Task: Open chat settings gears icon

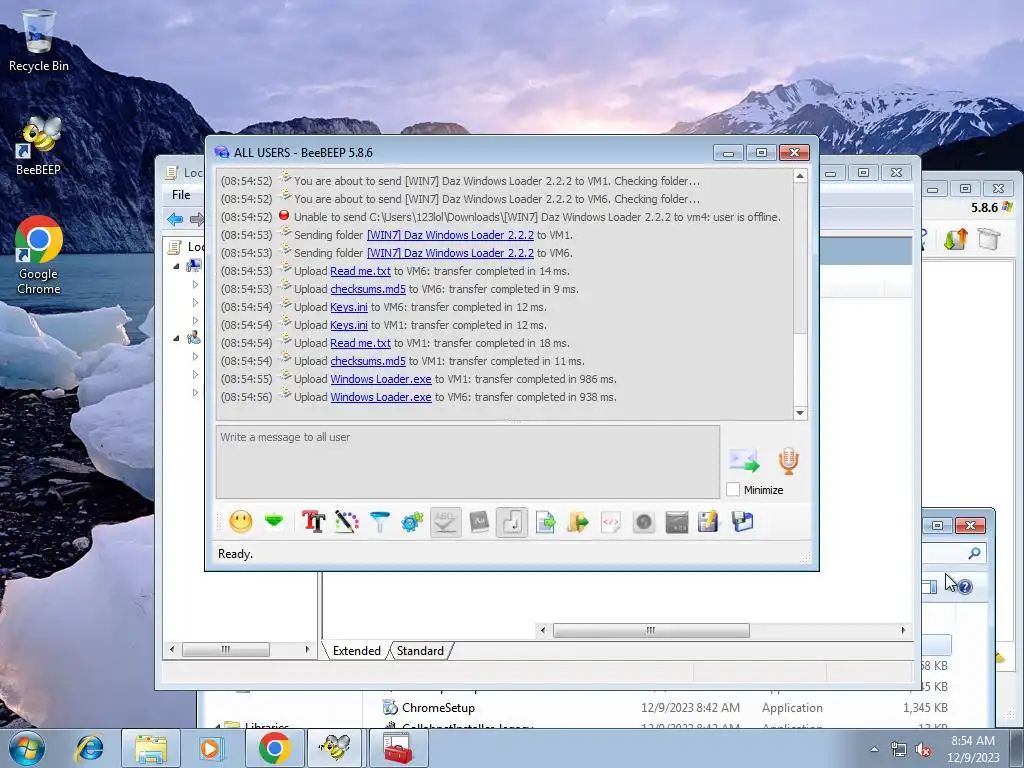Action: 412,522
